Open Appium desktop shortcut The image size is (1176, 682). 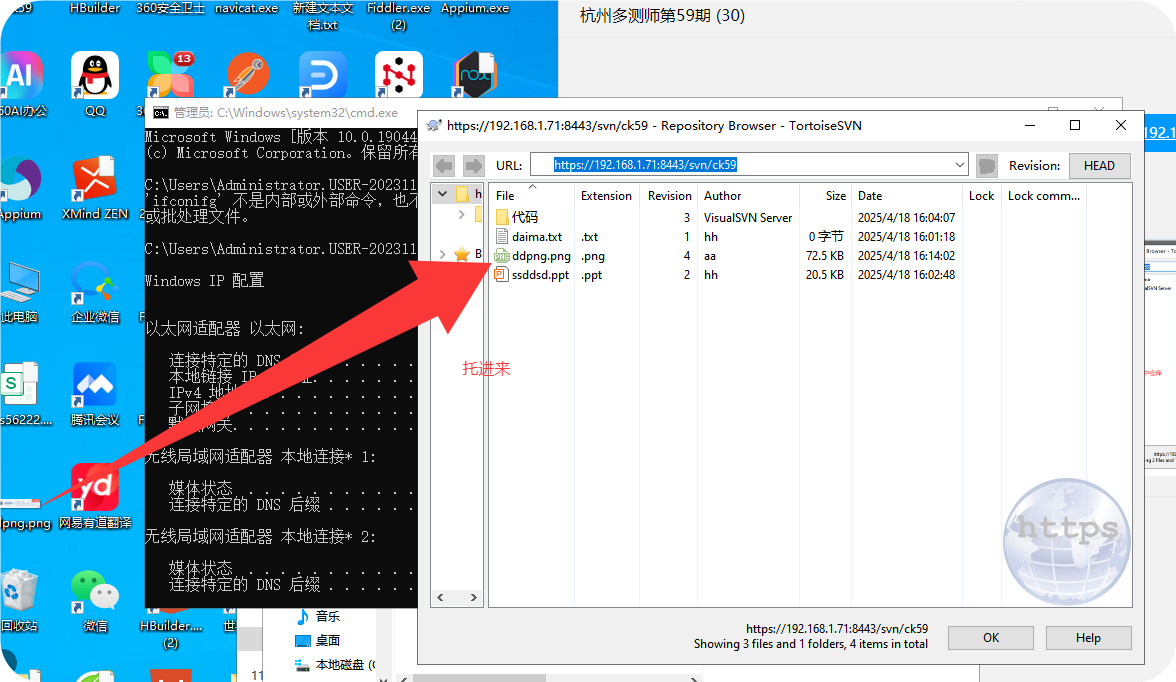click(20, 188)
